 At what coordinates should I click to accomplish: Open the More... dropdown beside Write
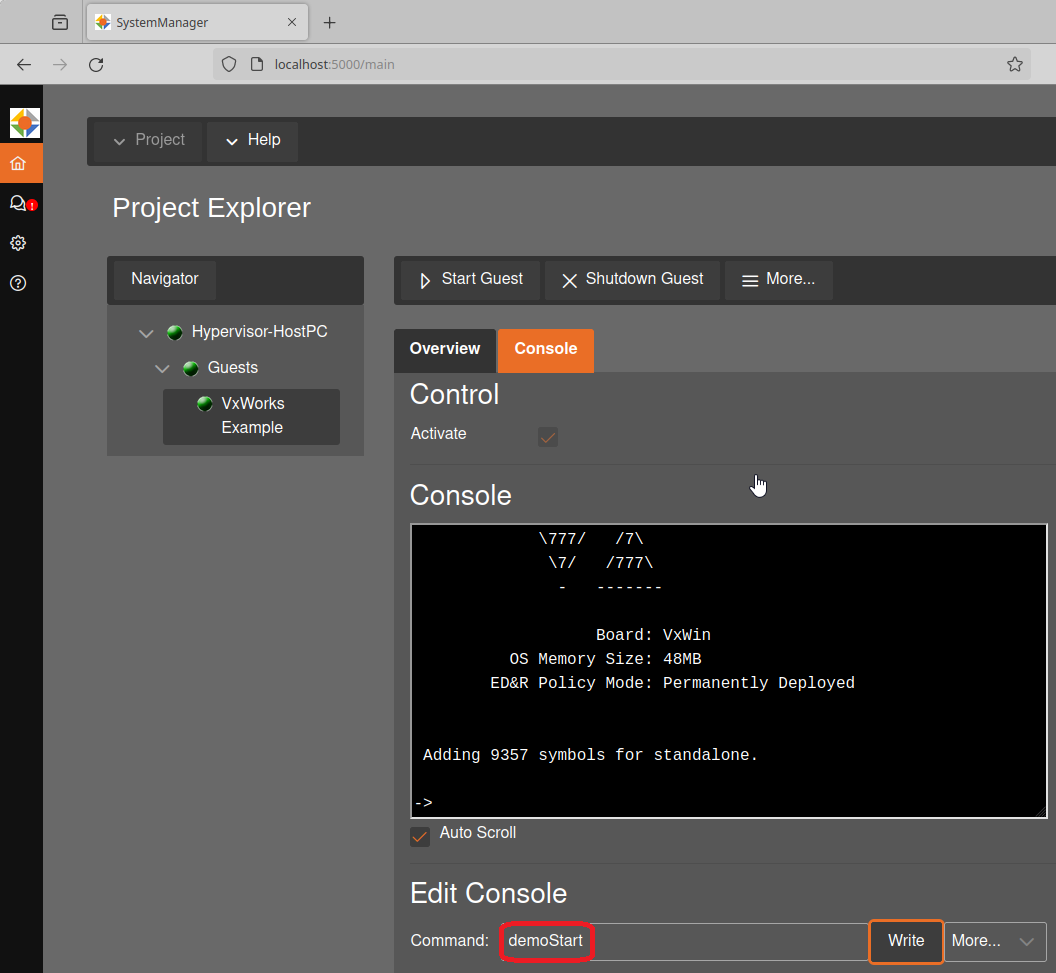click(x=995, y=941)
